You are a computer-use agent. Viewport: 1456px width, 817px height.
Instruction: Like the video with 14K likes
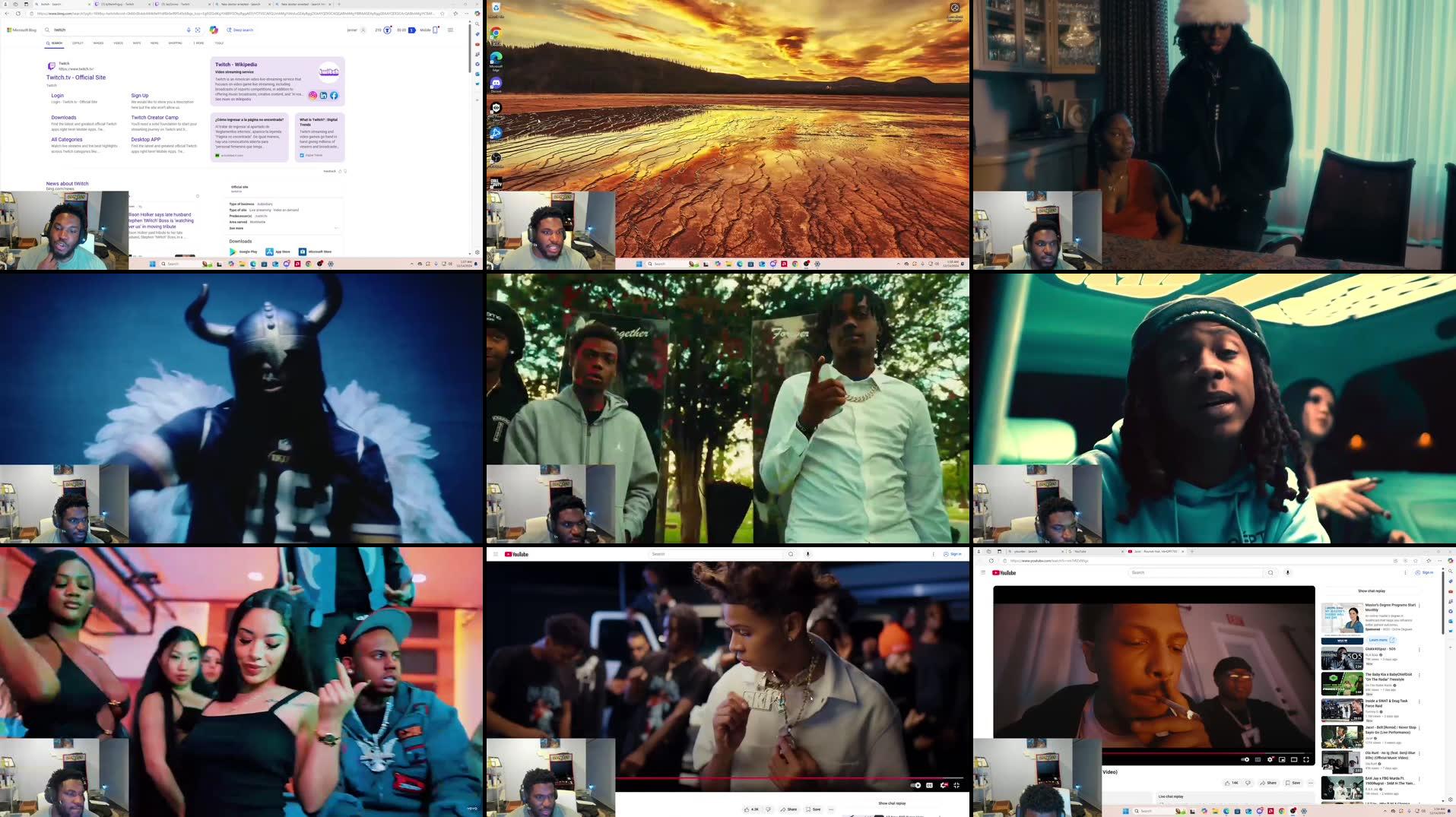click(x=1232, y=783)
